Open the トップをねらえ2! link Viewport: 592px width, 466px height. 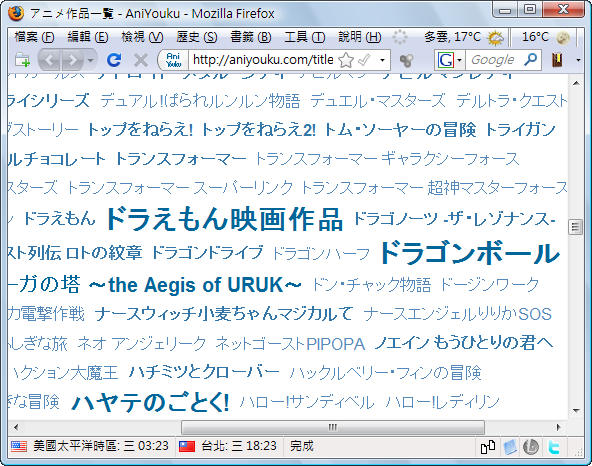[258, 130]
